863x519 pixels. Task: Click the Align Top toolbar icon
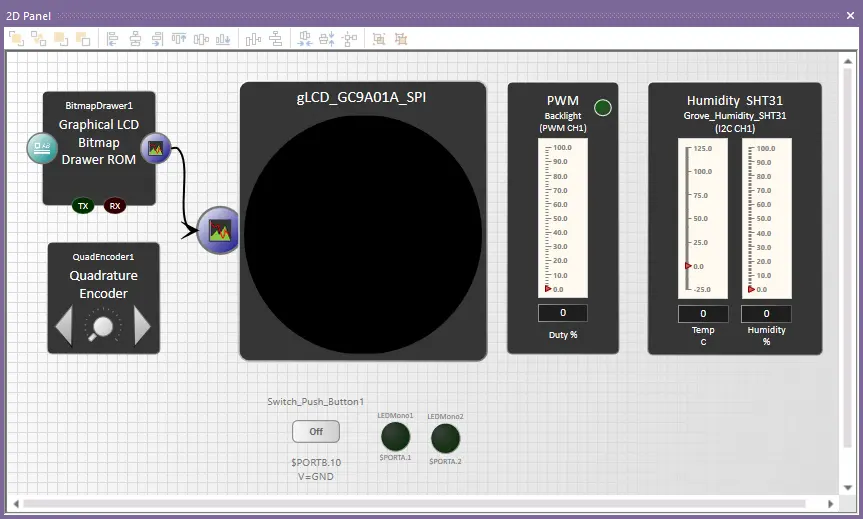(179, 39)
